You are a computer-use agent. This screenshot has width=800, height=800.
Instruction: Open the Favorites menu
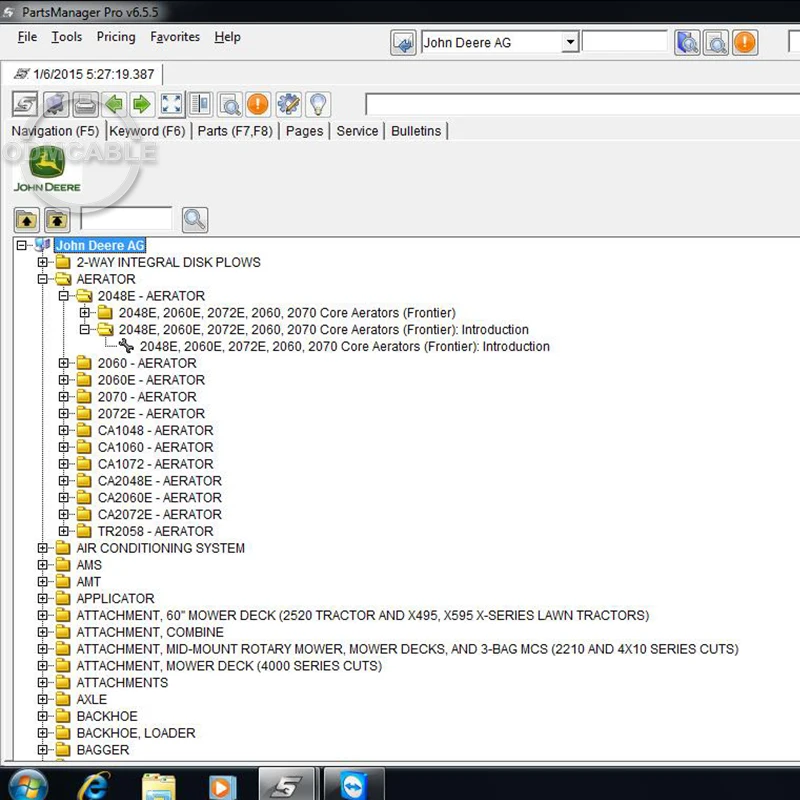pos(174,37)
